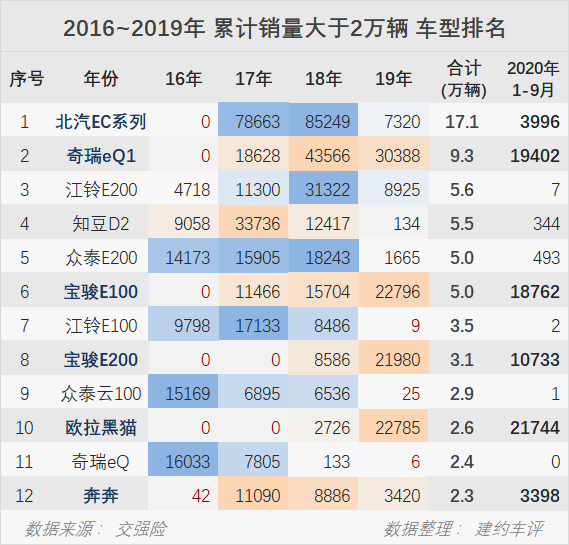Viewport: 569px width, 545px height.
Task: Click the cell with value 493
Action: pyautogui.click(x=547, y=258)
